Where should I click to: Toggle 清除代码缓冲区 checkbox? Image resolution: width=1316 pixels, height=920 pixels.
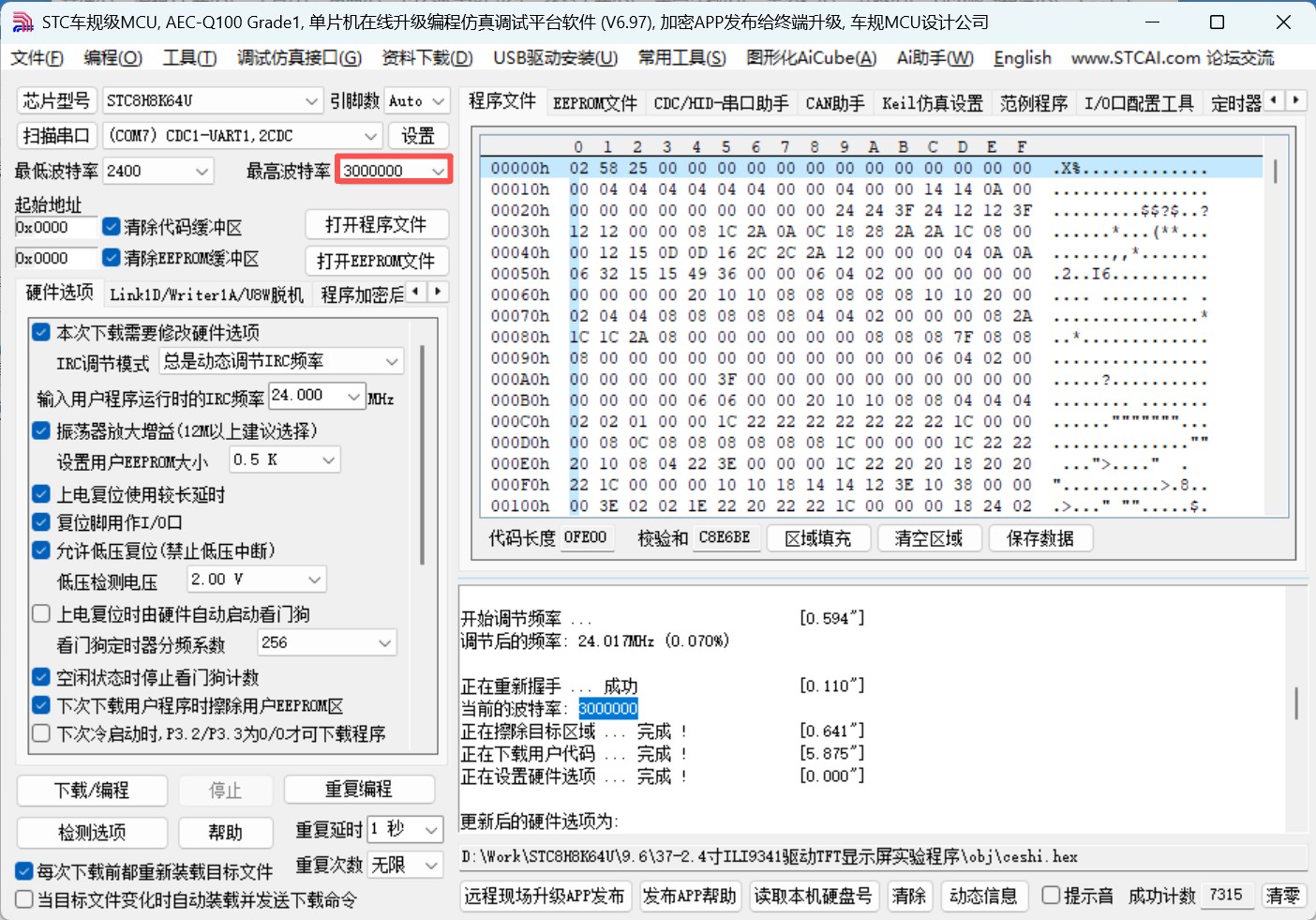[112, 227]
